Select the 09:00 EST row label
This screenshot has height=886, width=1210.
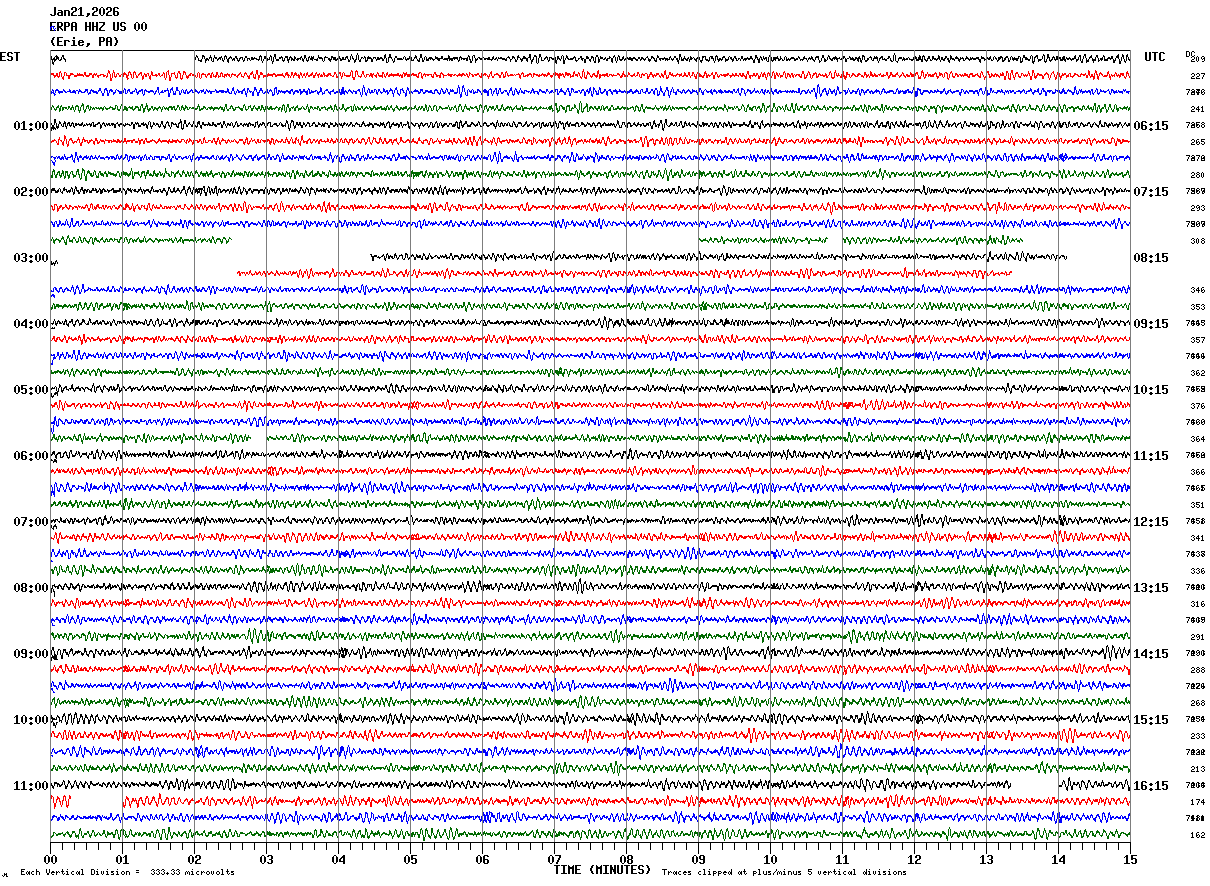31,654
